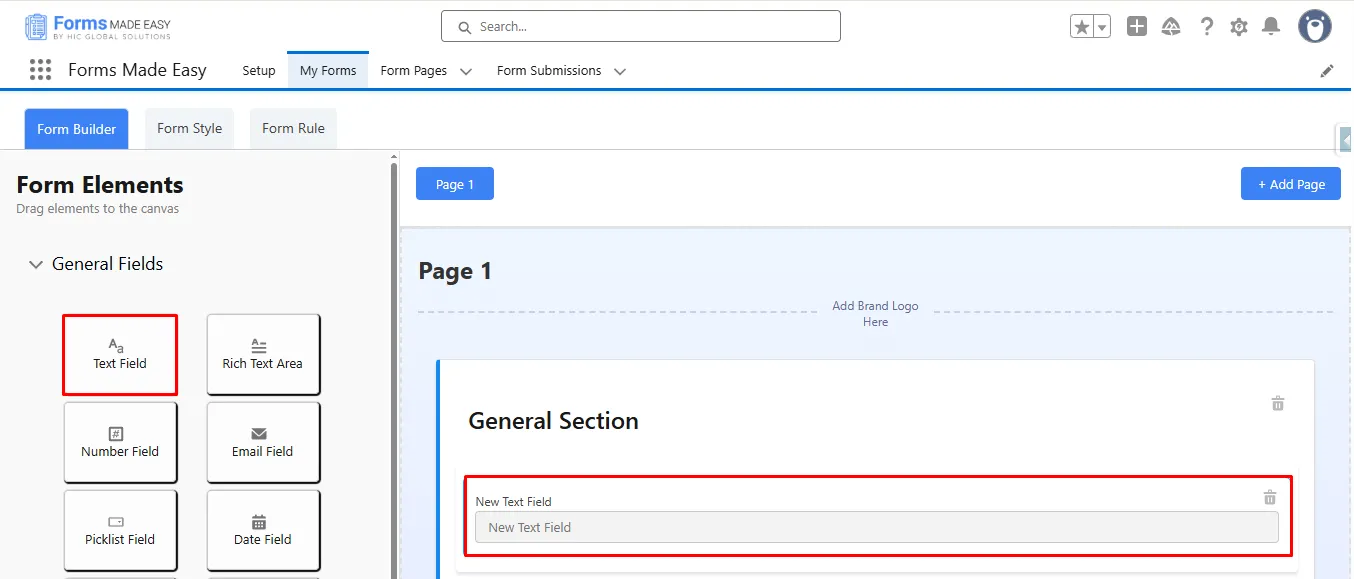This screenshot has height=579, width=1354.
Task: Click the Favorites star icon
Action: tap(1082, 27)
